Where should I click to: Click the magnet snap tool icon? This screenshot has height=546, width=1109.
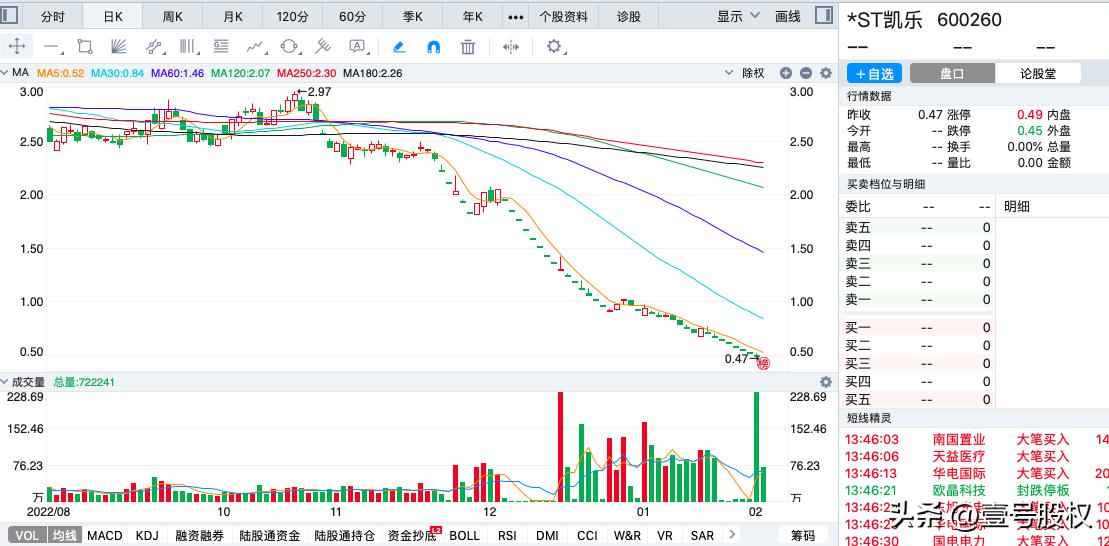pos(433,47)
